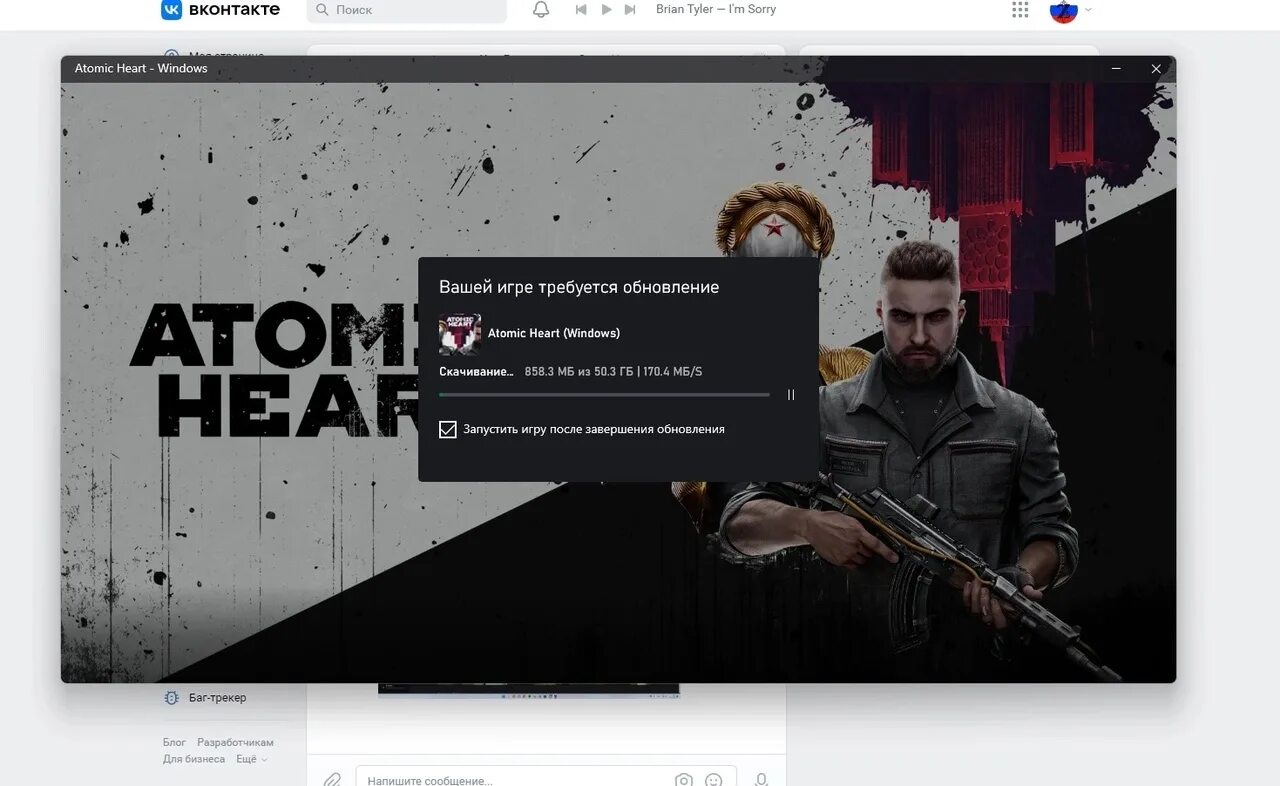The height and width of the screenshot is (786, 1280).
Task: Open the emoji smiley picker
Action: click(x=714, y=779)
